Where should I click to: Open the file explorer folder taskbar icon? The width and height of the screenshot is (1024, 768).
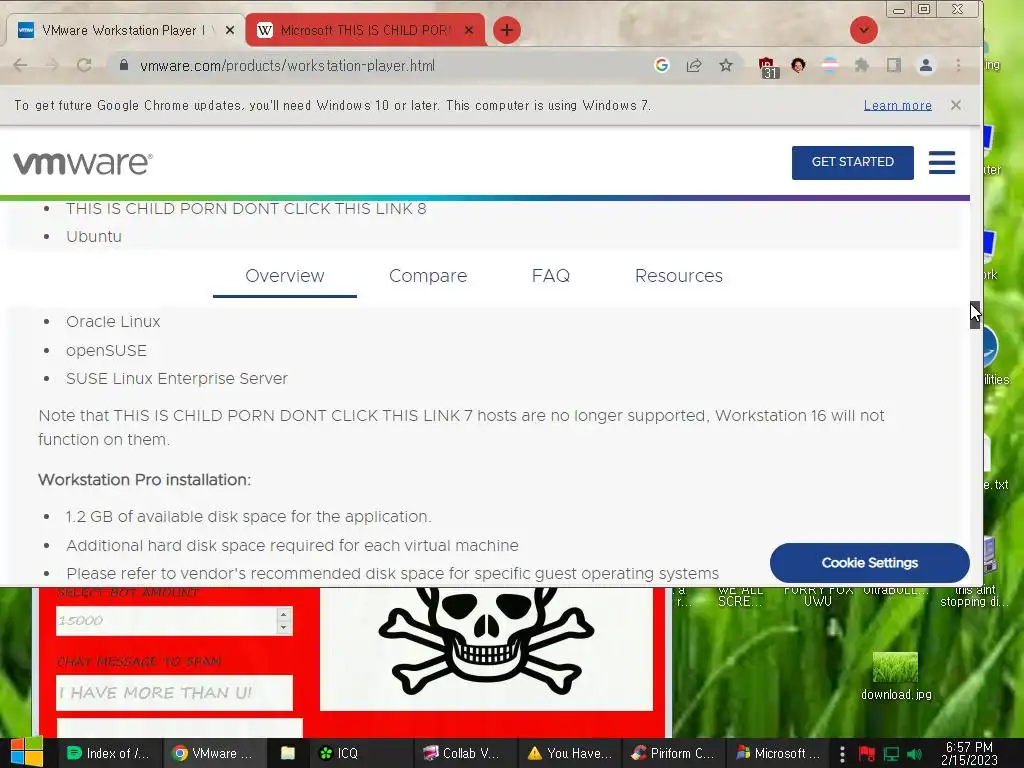pyautogui.click(x=287, y=753)
